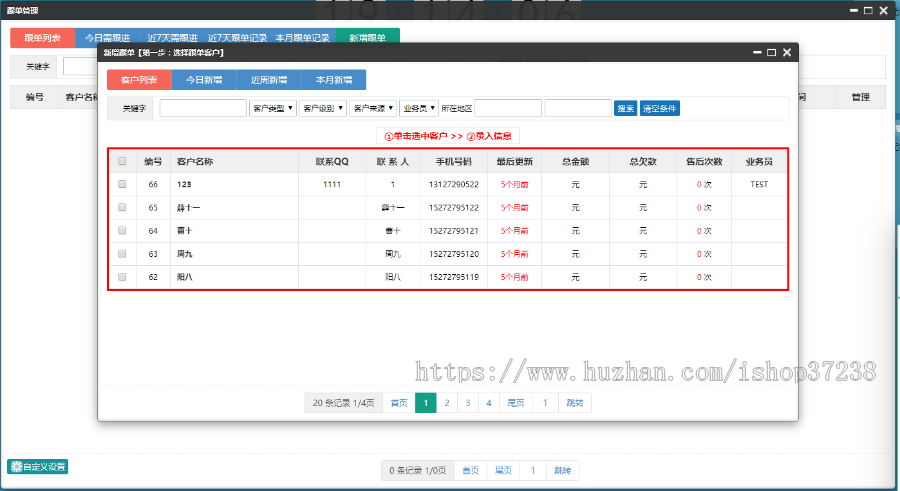Select checkbox for customer 周九
This screenshot has height=491, width=900.
[122, 254]
